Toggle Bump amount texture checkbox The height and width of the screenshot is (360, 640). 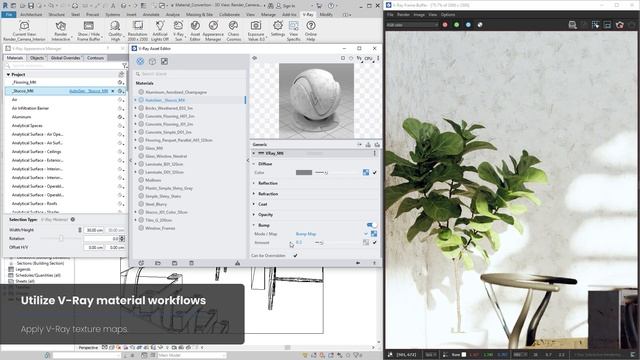[x=374, y=242]
